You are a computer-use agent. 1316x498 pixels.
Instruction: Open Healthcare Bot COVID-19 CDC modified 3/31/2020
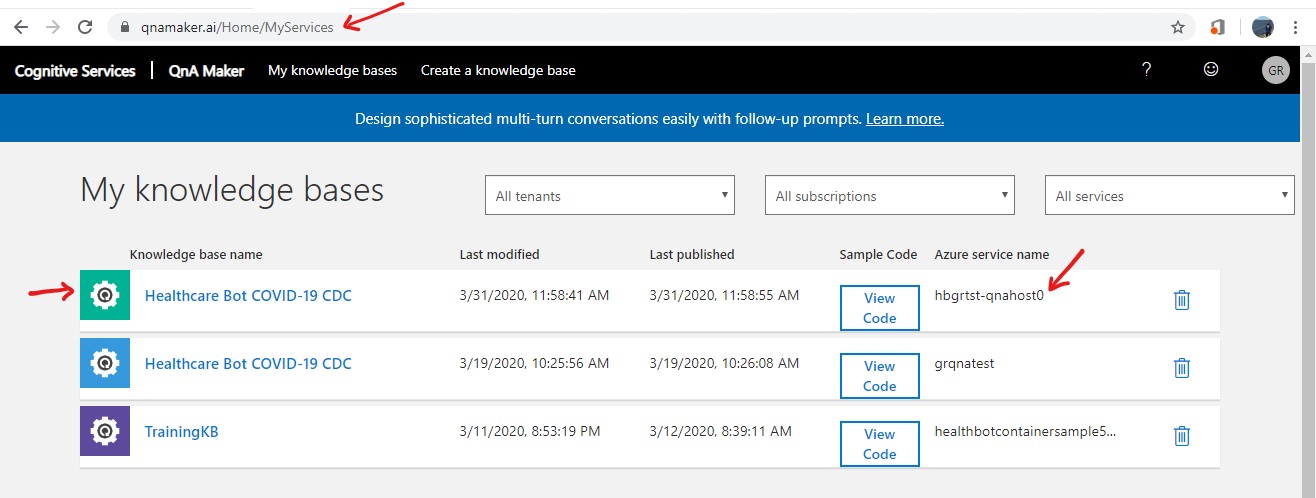(x=248, y=295)
